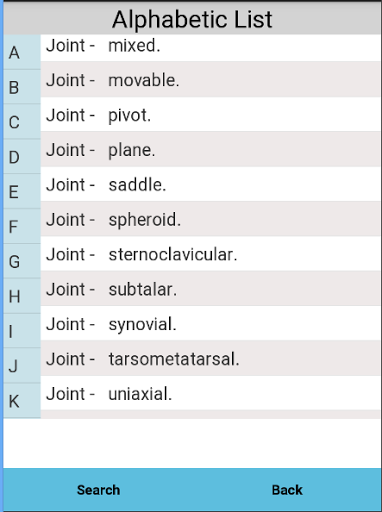Open 'Joint - sternoclavicular' entry
Screen dimensions: 382x512
[x=211, y=254]
